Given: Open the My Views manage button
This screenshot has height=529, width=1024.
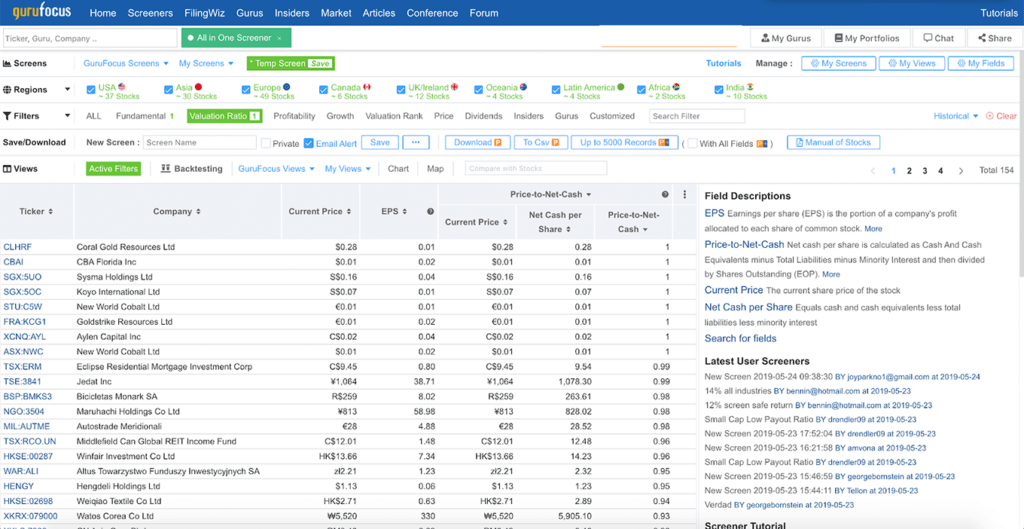Looking at the screenshot, I should [912, 63].
